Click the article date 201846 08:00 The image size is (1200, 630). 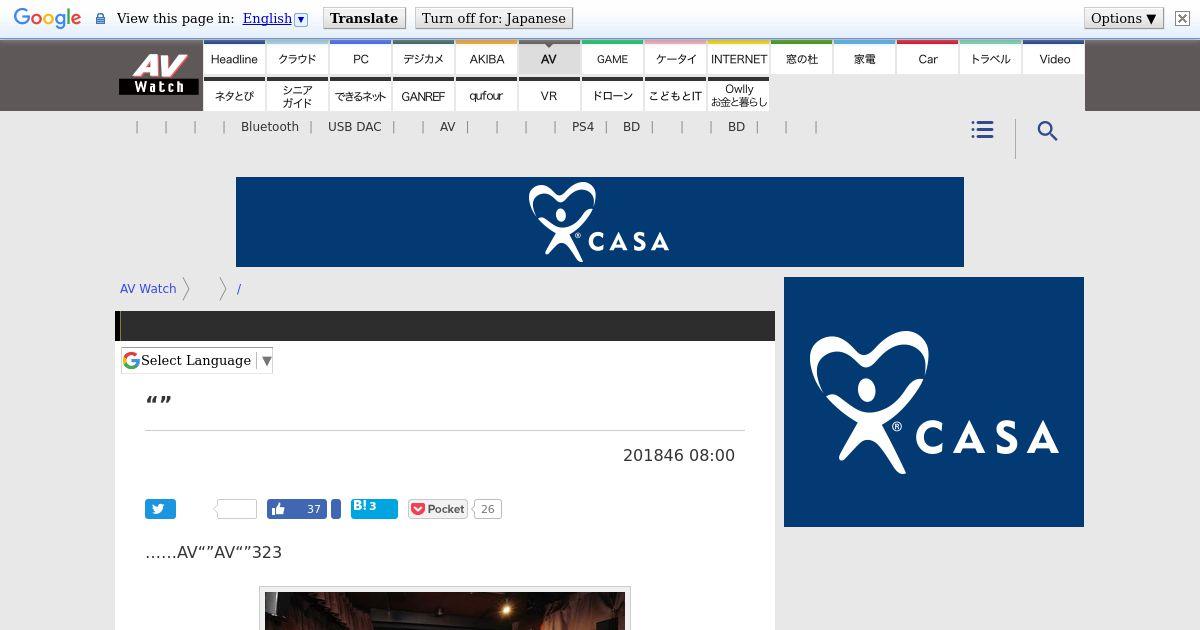point(679,455)
